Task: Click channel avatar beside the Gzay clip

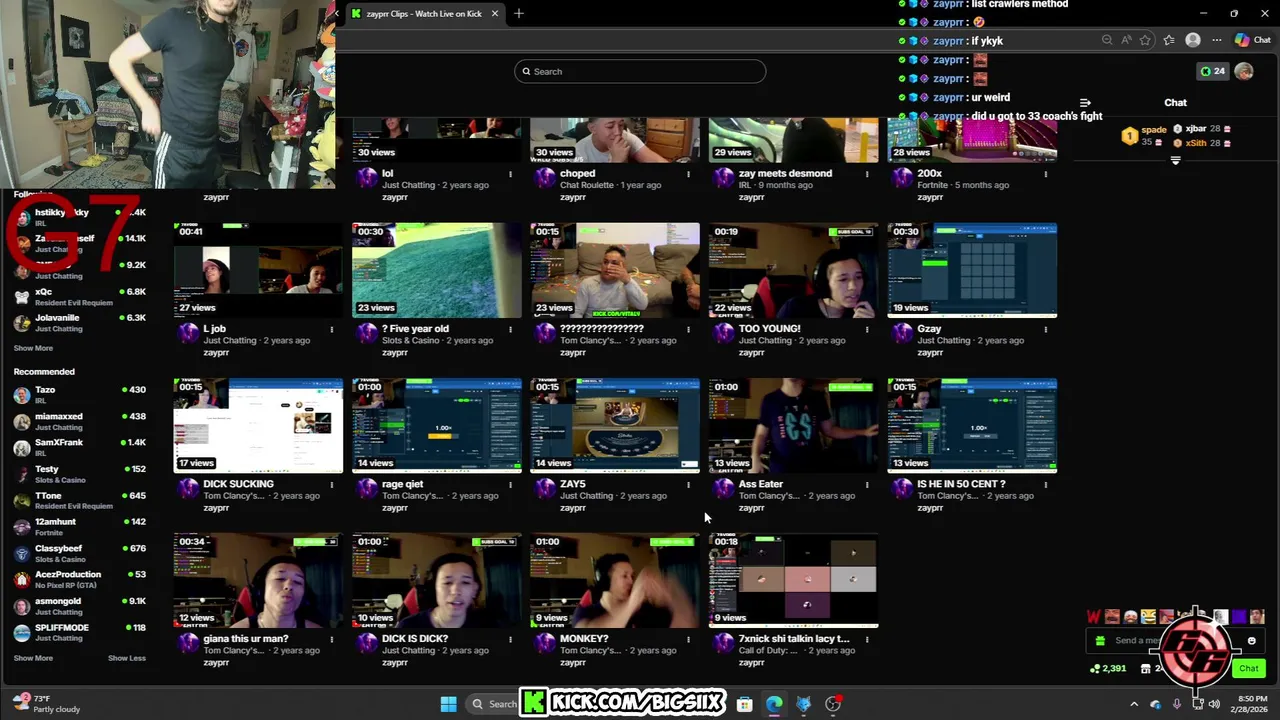Action: (903, 332)
